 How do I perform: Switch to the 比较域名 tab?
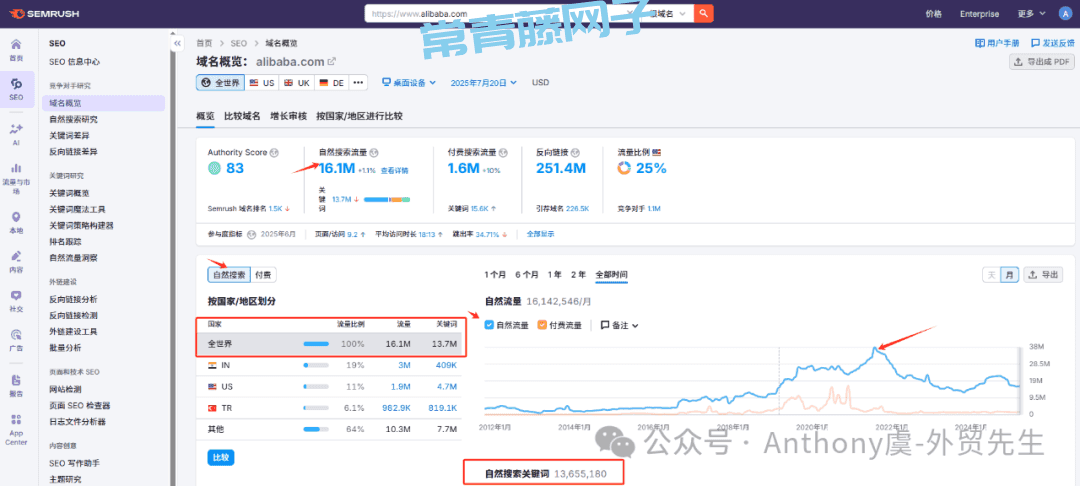(242, 116)
